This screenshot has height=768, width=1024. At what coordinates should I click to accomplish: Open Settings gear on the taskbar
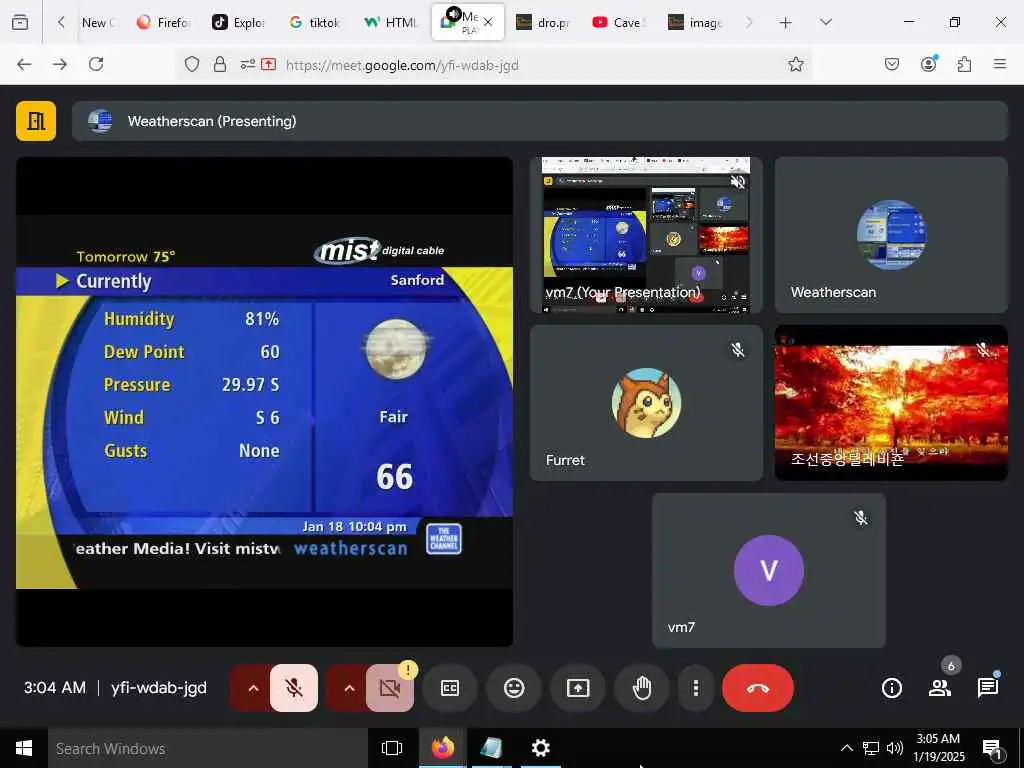(541, 748)
